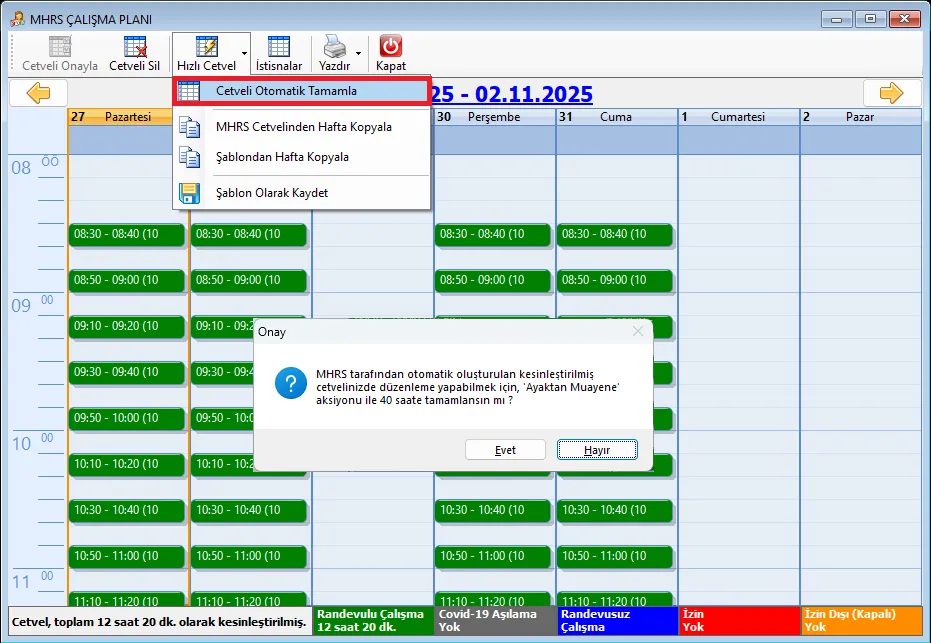Maximize the MHRS ÇALIŞMA PLANI window
Screen dimensions: 931x643
pyautogui.click(x=870, y=19)
